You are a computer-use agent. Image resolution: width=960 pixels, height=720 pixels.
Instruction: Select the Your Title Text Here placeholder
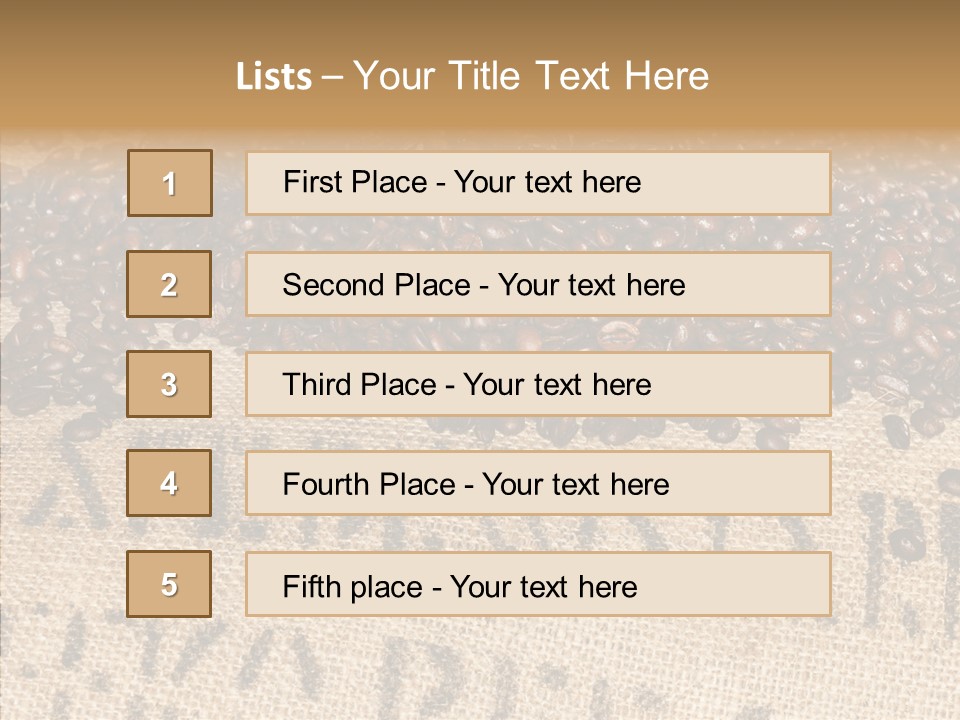[531, 76]
